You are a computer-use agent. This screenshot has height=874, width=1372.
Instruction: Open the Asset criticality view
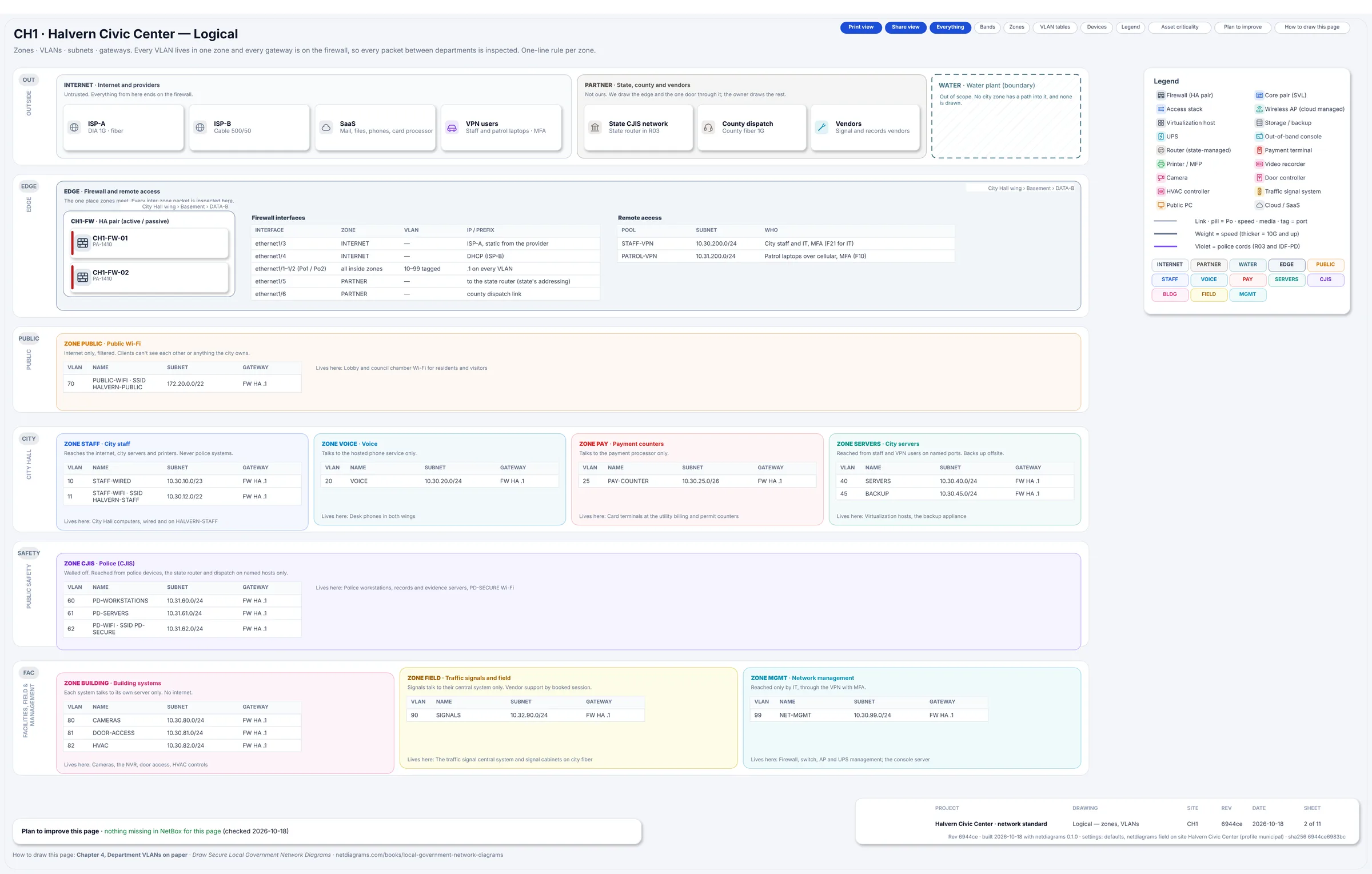pos(1179,27)
